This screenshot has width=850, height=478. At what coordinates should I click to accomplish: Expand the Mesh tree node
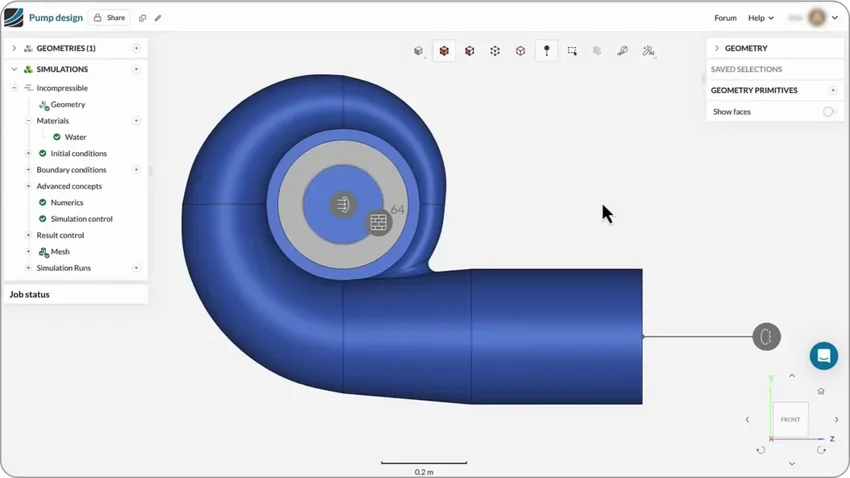click(28, 251)
